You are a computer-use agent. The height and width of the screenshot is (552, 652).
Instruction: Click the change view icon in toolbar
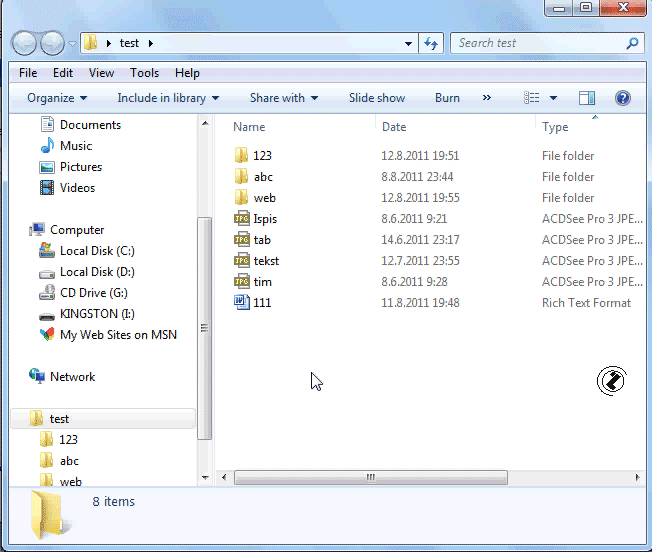[532, 98]
